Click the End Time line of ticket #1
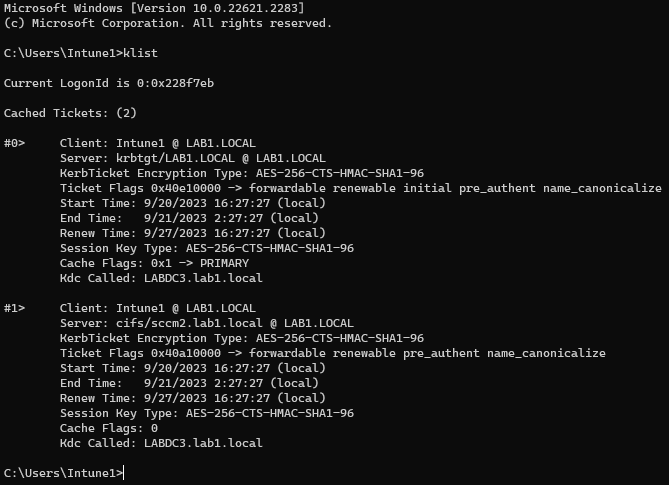Viewport: 669px width, 485px height. pos(189,383)
